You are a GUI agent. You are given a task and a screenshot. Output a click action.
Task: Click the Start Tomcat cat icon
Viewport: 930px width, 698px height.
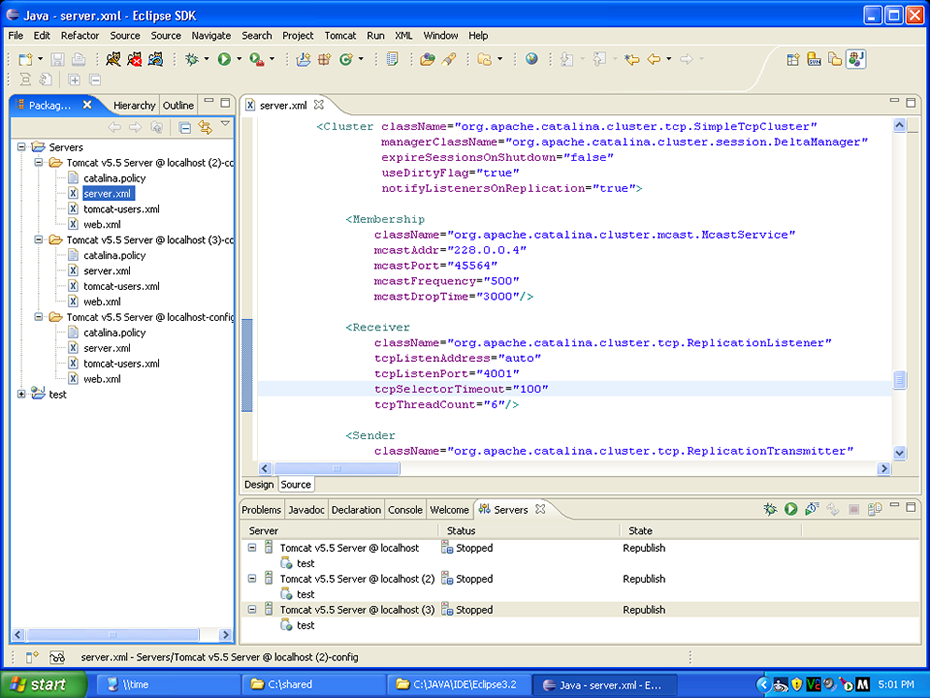[113, 59]
